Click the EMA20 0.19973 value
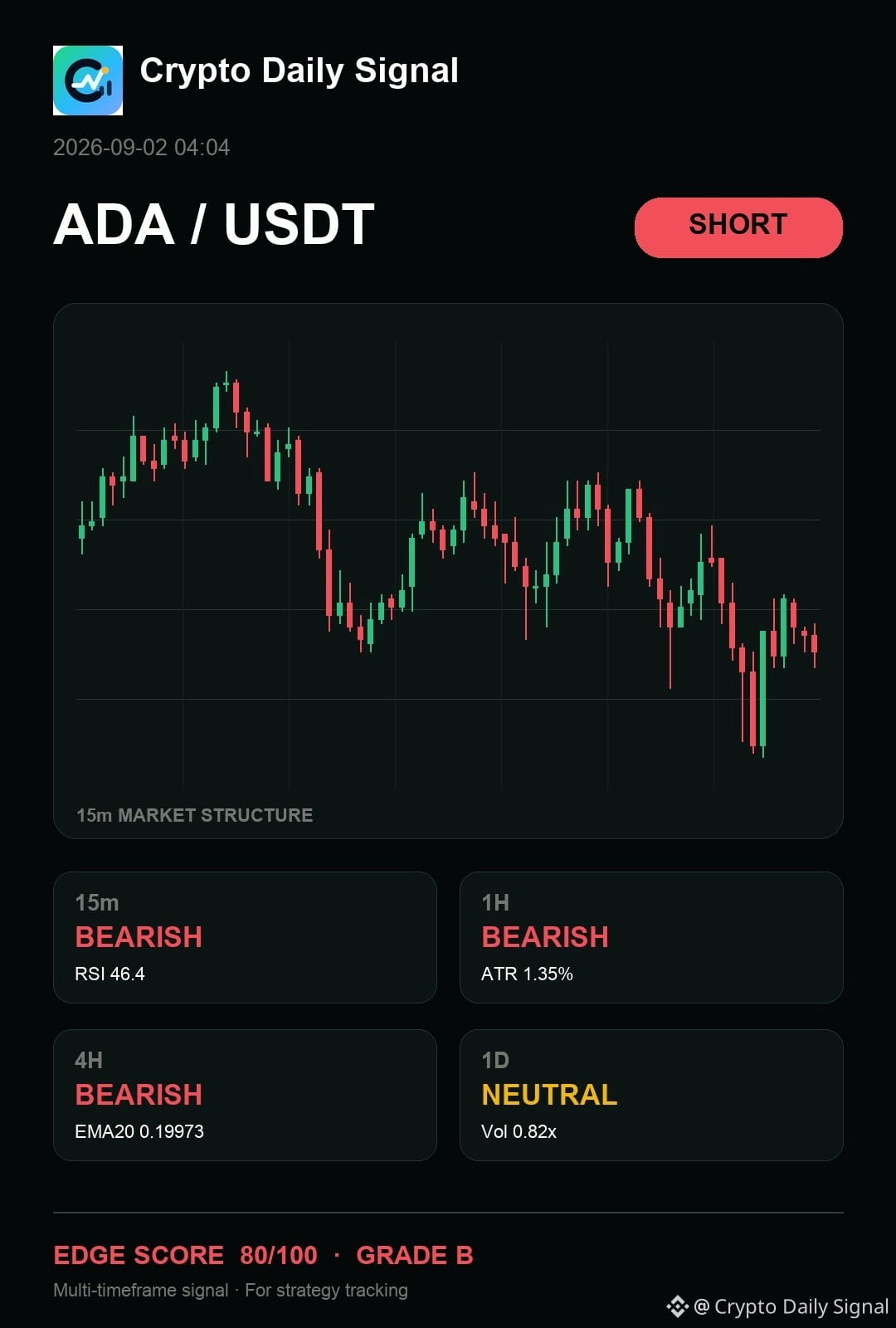This screenshot has width=896, height=1328. point(139,1131)
